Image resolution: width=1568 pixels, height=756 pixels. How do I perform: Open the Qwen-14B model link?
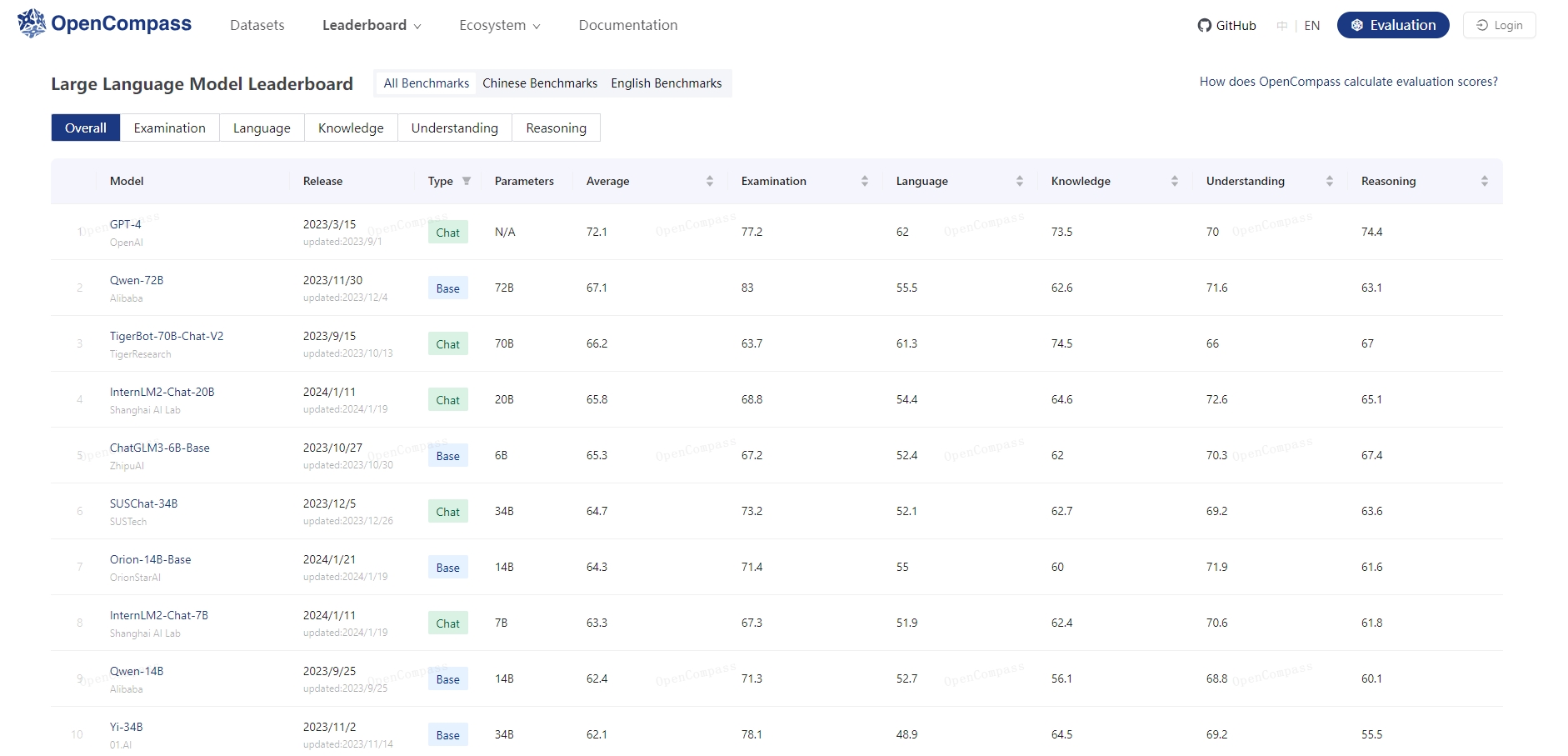coord(137,671)
